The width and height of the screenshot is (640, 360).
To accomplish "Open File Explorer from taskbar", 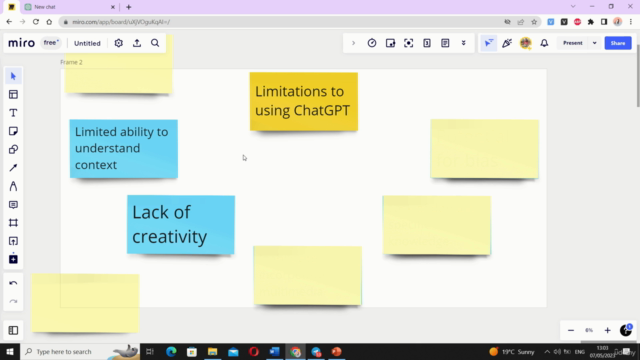I will point(212,351).
